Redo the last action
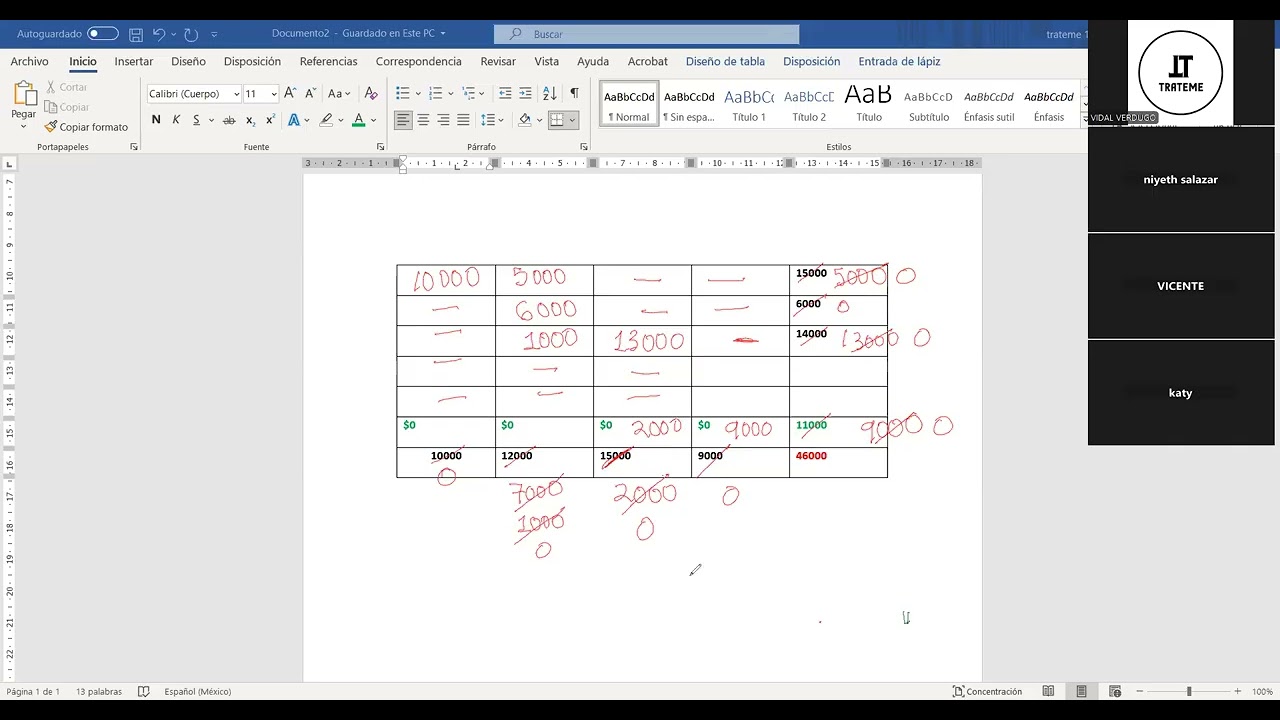 click(x=191, y=34)
